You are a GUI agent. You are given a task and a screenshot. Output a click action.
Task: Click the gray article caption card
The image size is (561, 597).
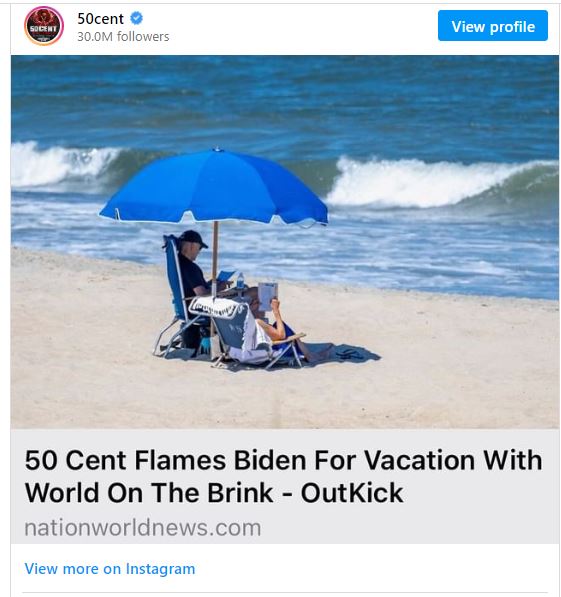[285, 487]
